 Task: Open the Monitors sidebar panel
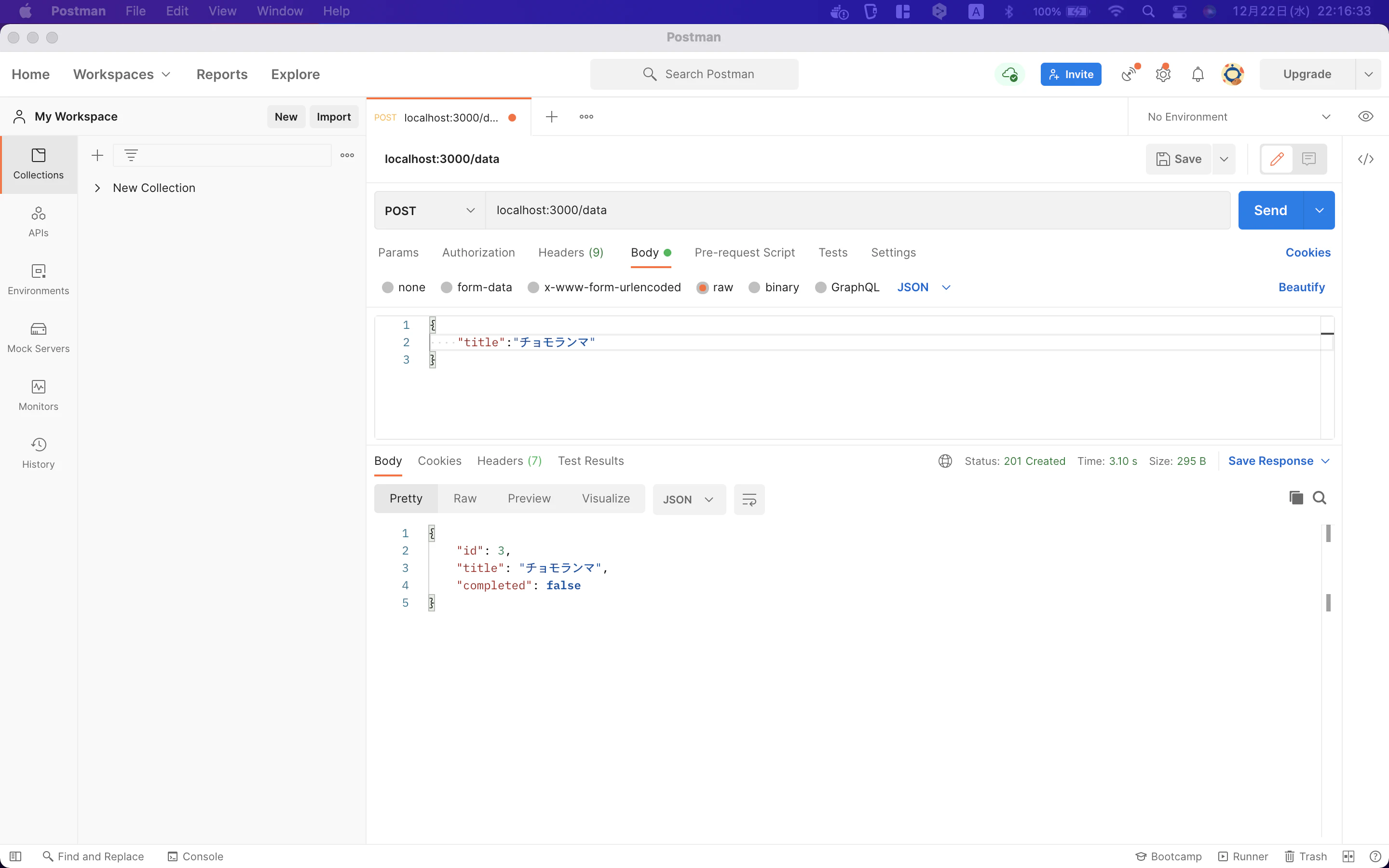point(39,395)
